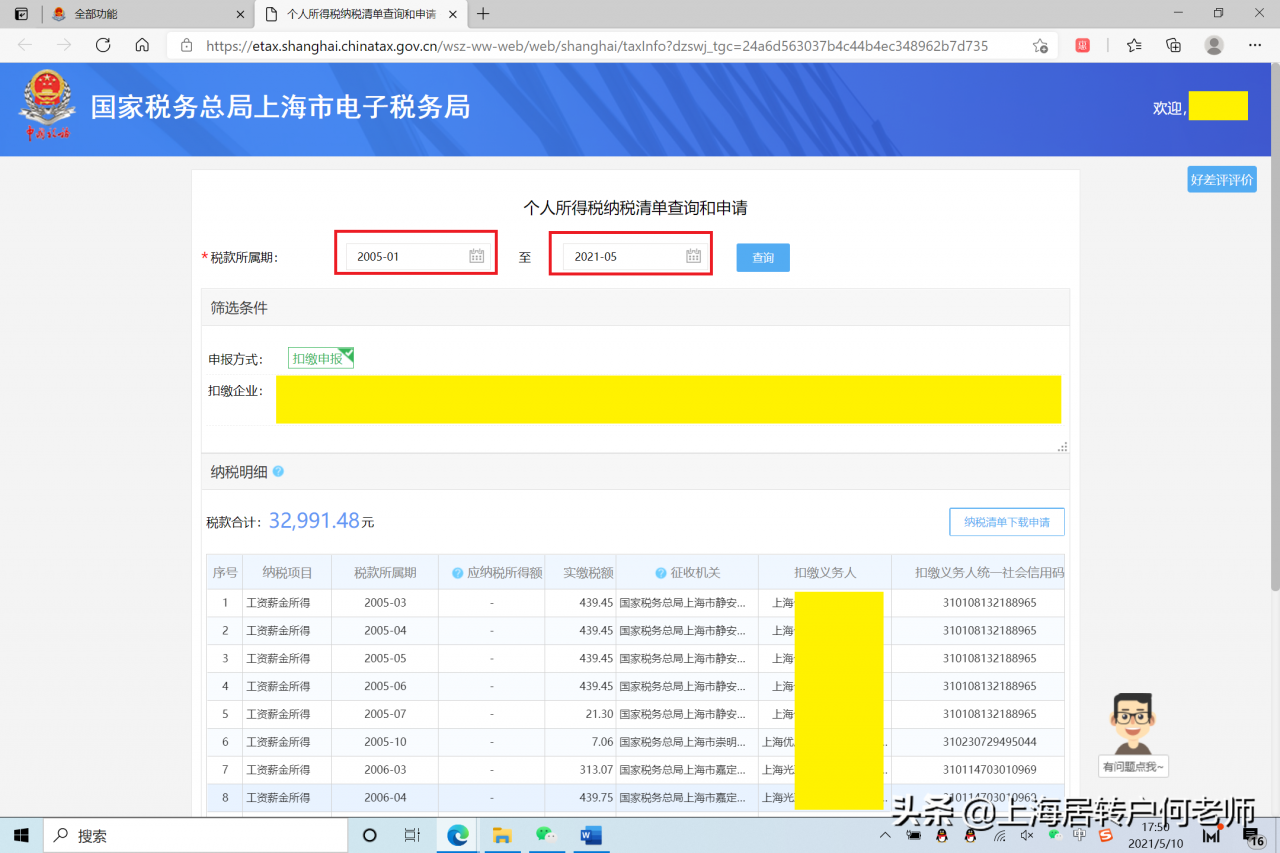Open the calendar picker for 2005-01 start period
The image size is (1280, 853).
click(478, 255)
